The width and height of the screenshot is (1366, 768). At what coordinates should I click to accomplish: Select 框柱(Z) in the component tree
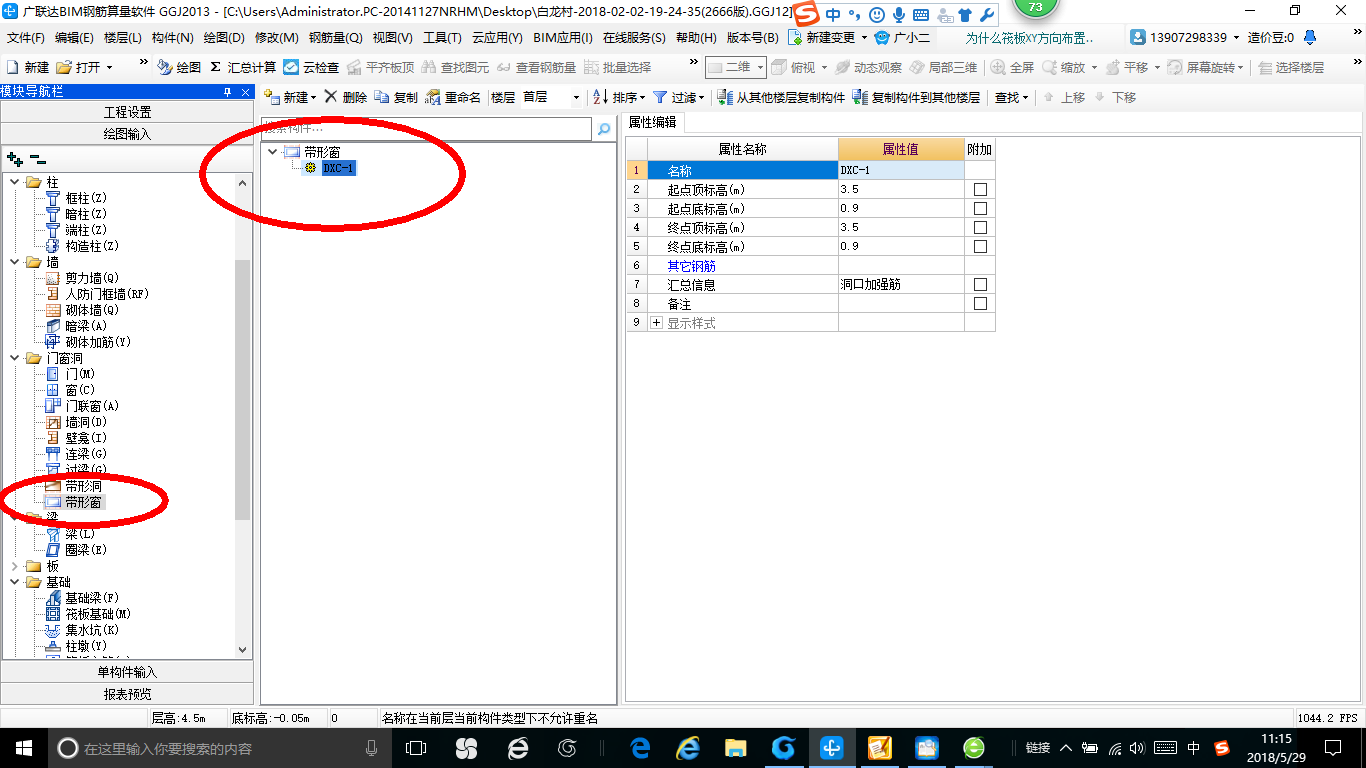[85, 198]
